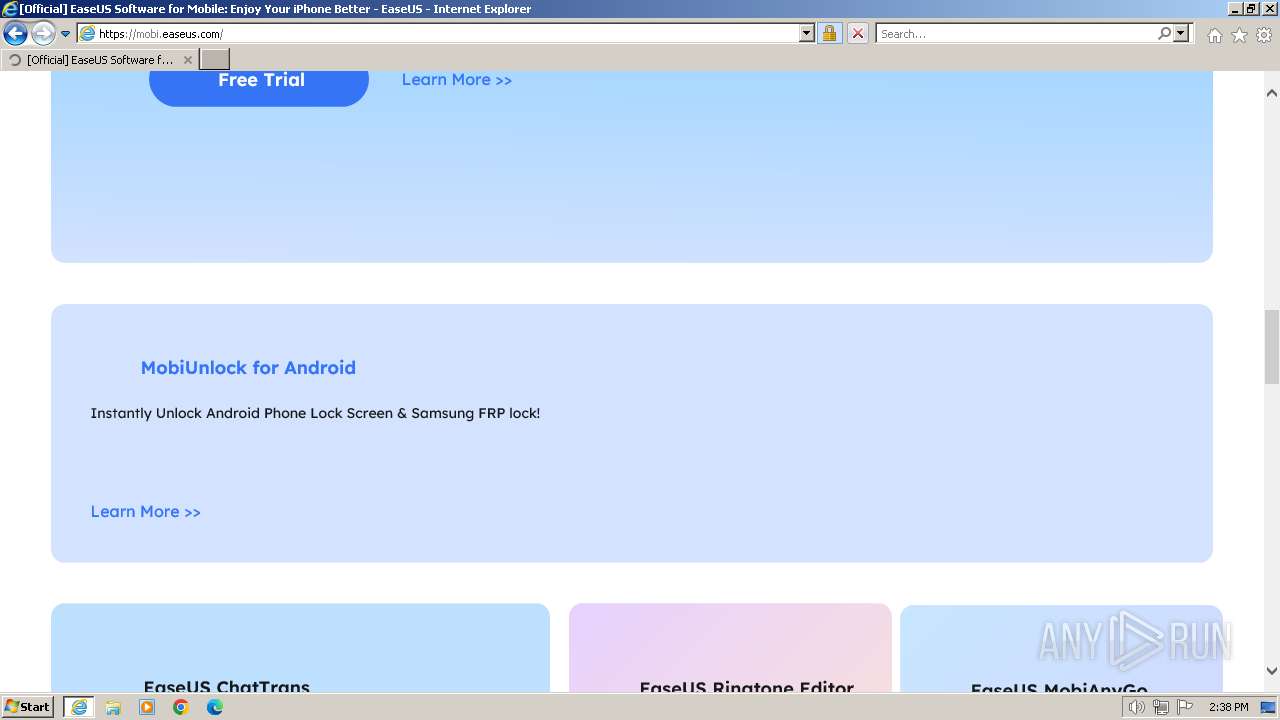Image resolution: width=1280 pixels, height=720 pixels.
Task: Expand the address bar autocomplete dropdown
Action: click(x=807, y=34)
